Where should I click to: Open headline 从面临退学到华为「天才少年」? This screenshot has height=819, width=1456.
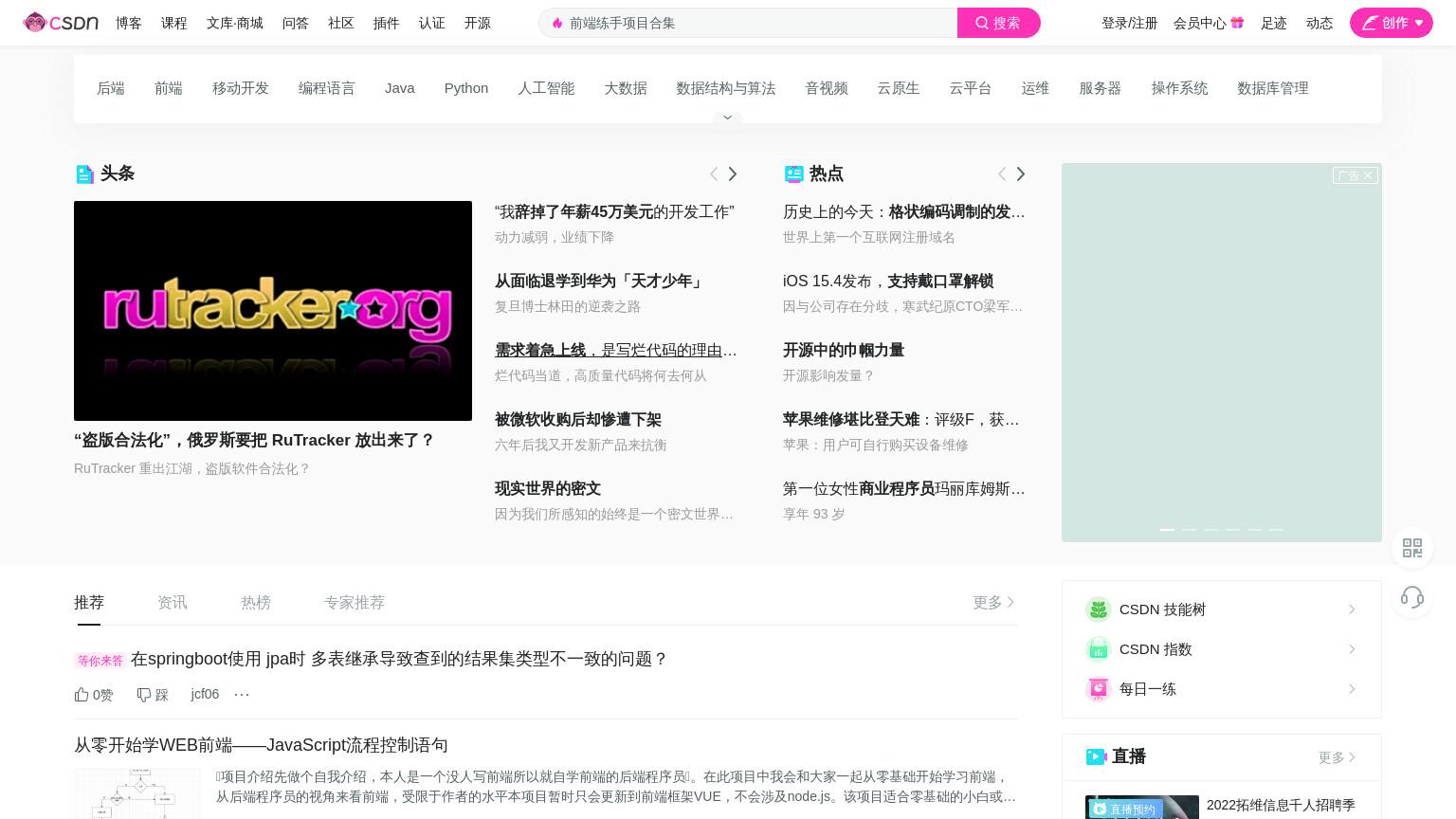599,282
